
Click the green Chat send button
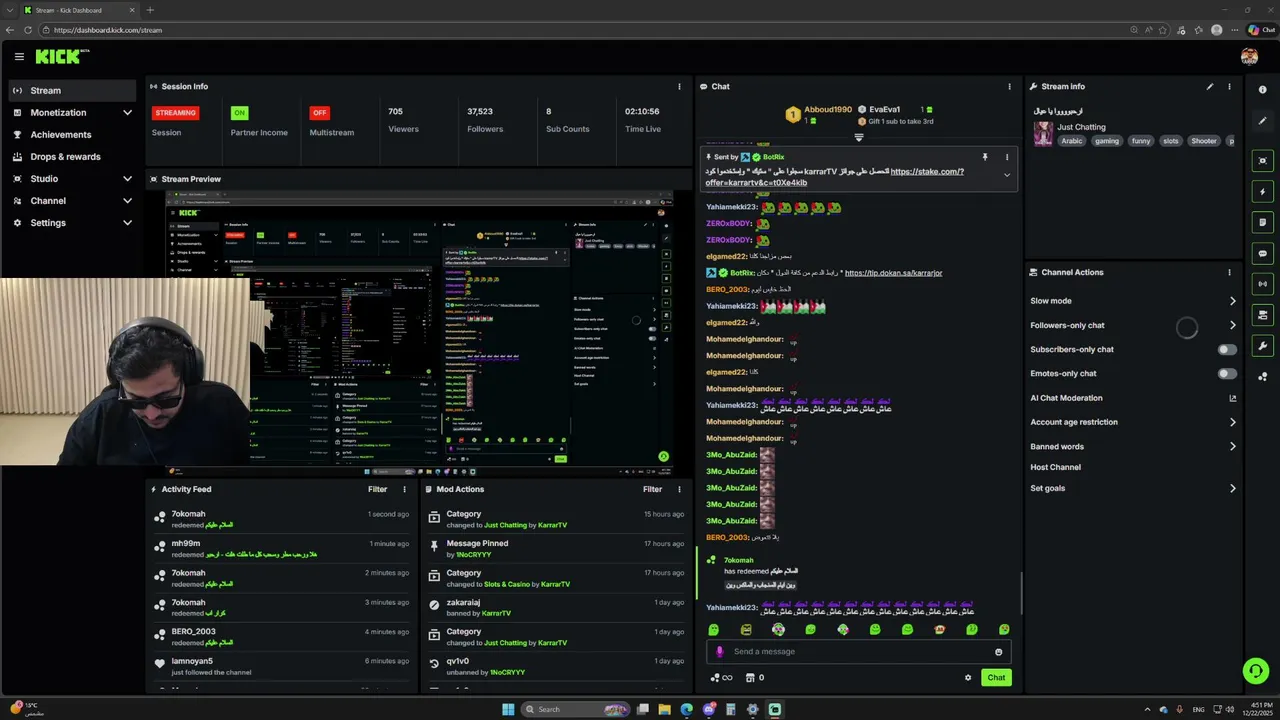[996, 678]
